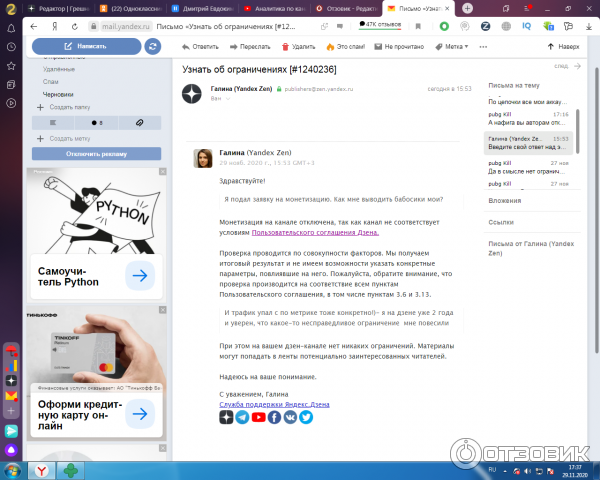Go to next message with след. arrow

point(568,66)
